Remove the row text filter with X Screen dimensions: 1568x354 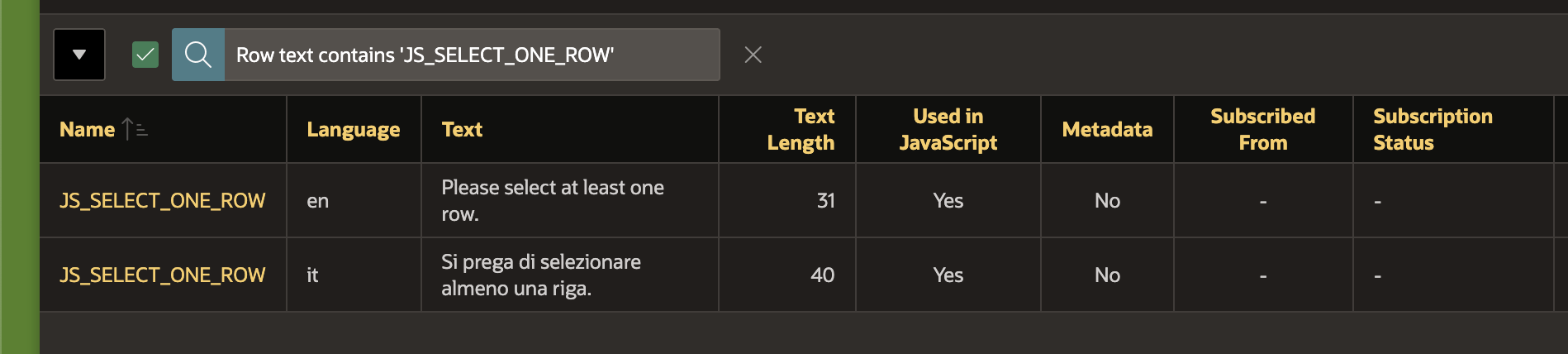[x=753, y=55]
